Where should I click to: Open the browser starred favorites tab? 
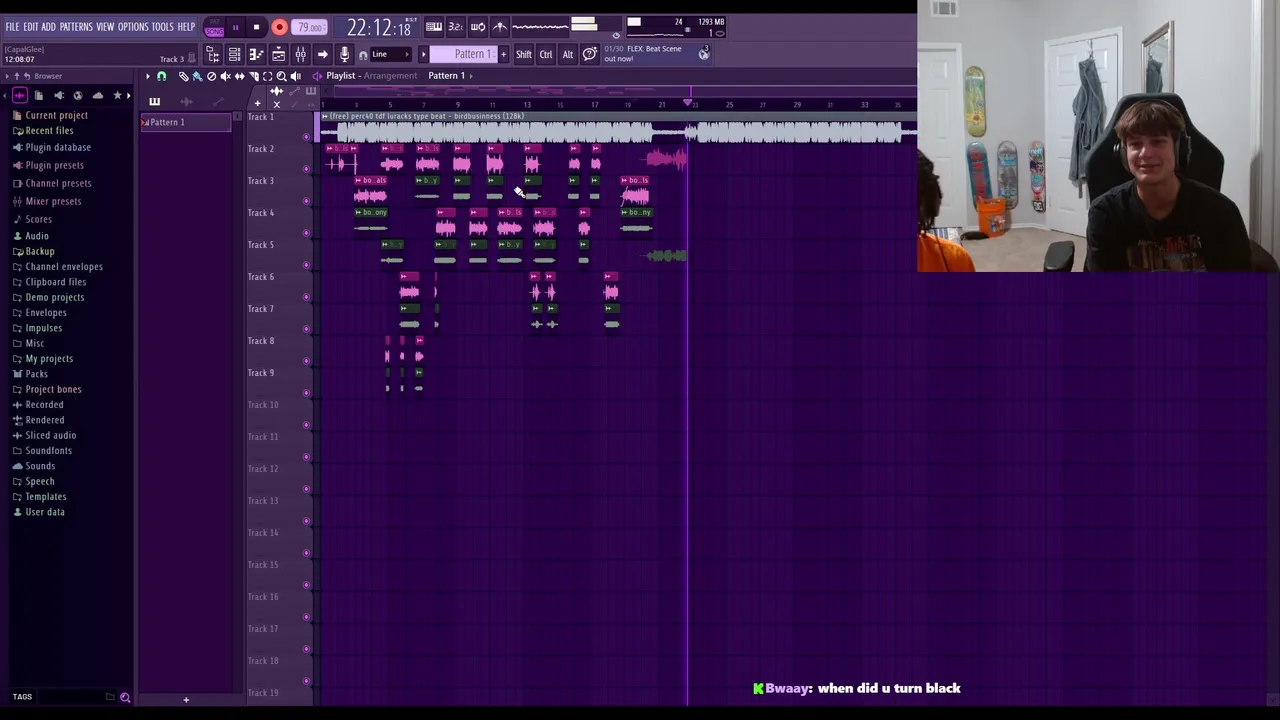117,95
